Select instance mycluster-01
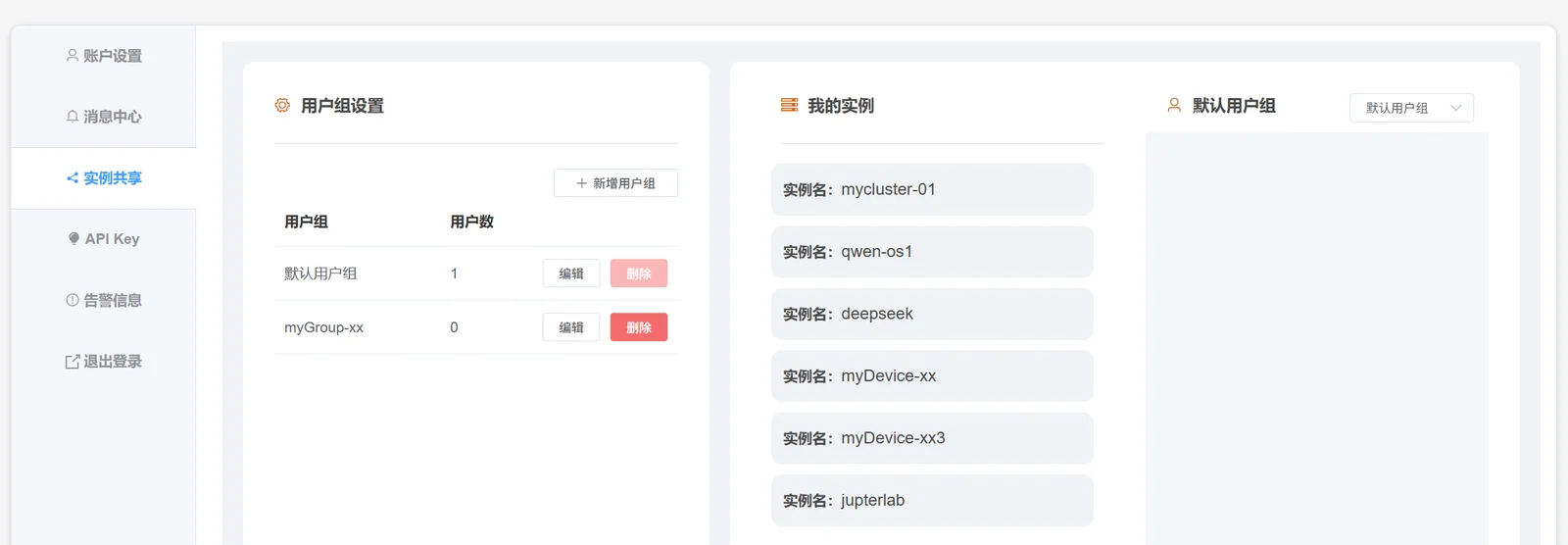This screenshot has height=545, width=1568. (932, 189)
